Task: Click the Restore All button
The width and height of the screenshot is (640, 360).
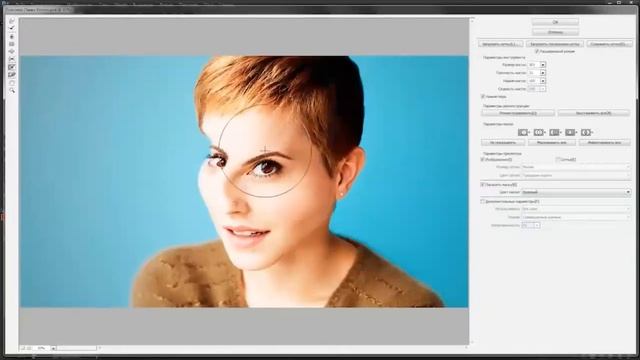Action: point(593,113)
